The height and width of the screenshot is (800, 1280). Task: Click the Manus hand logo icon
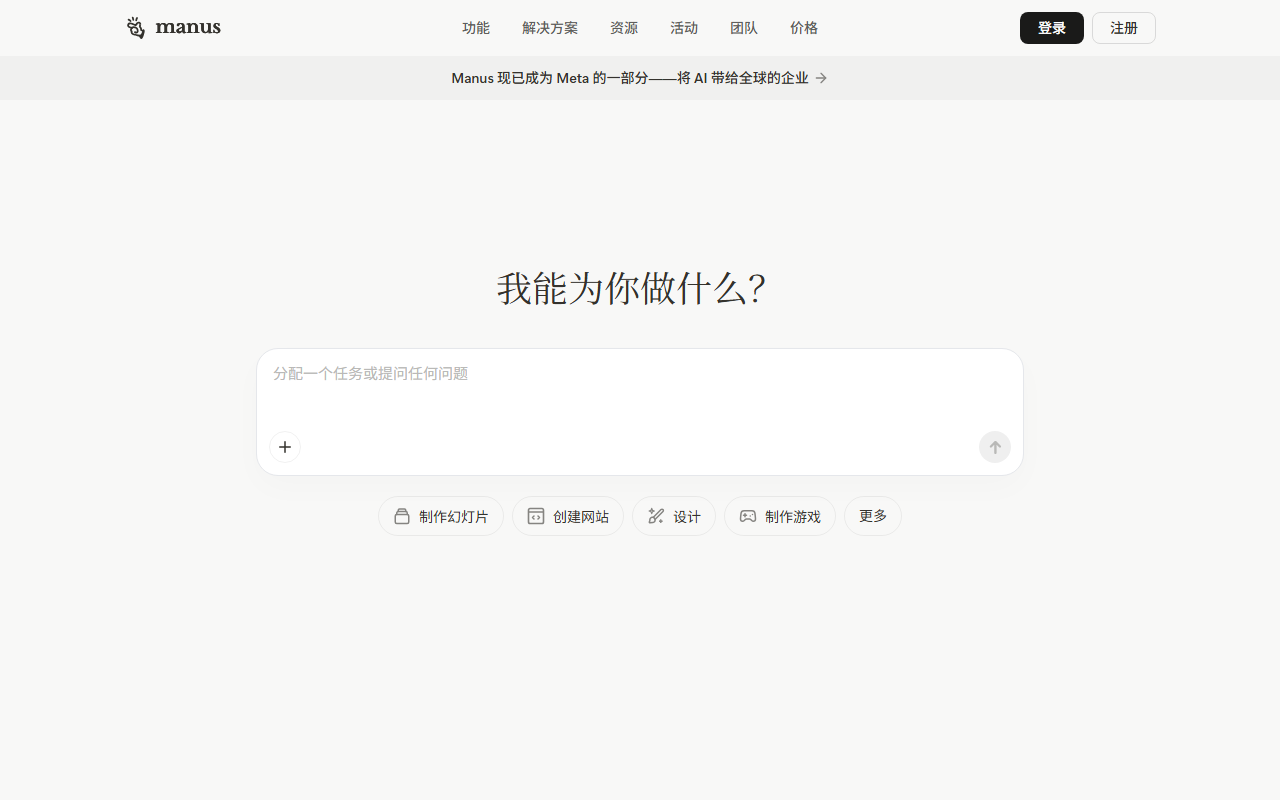click(x=136, y=28)
